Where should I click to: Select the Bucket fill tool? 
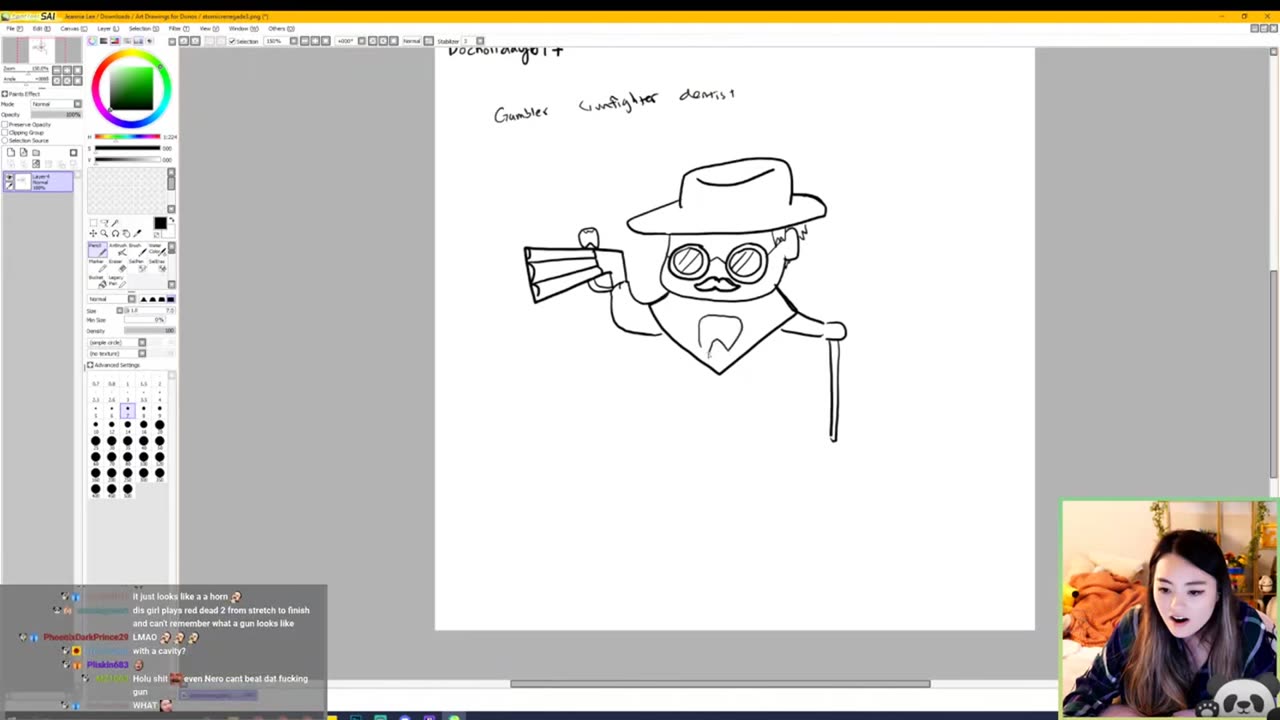tap(98, 281)
